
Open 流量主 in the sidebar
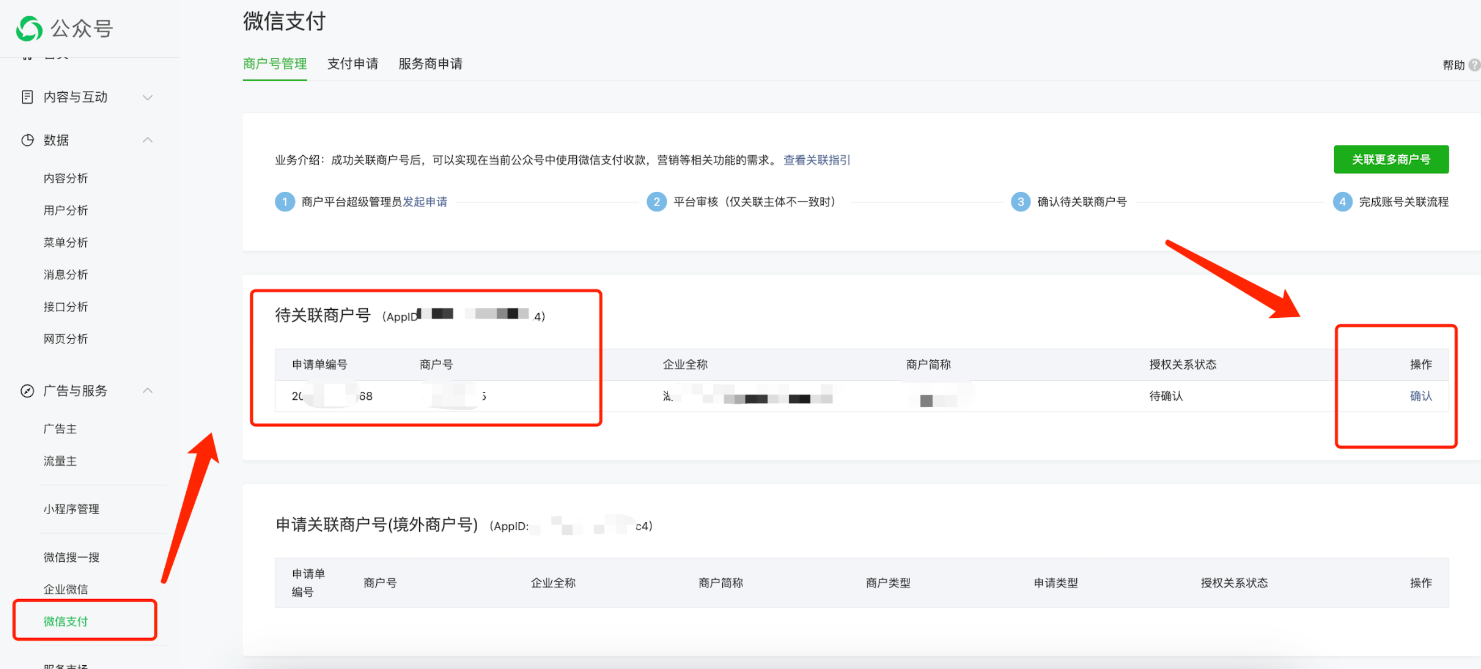coord(60,461)
